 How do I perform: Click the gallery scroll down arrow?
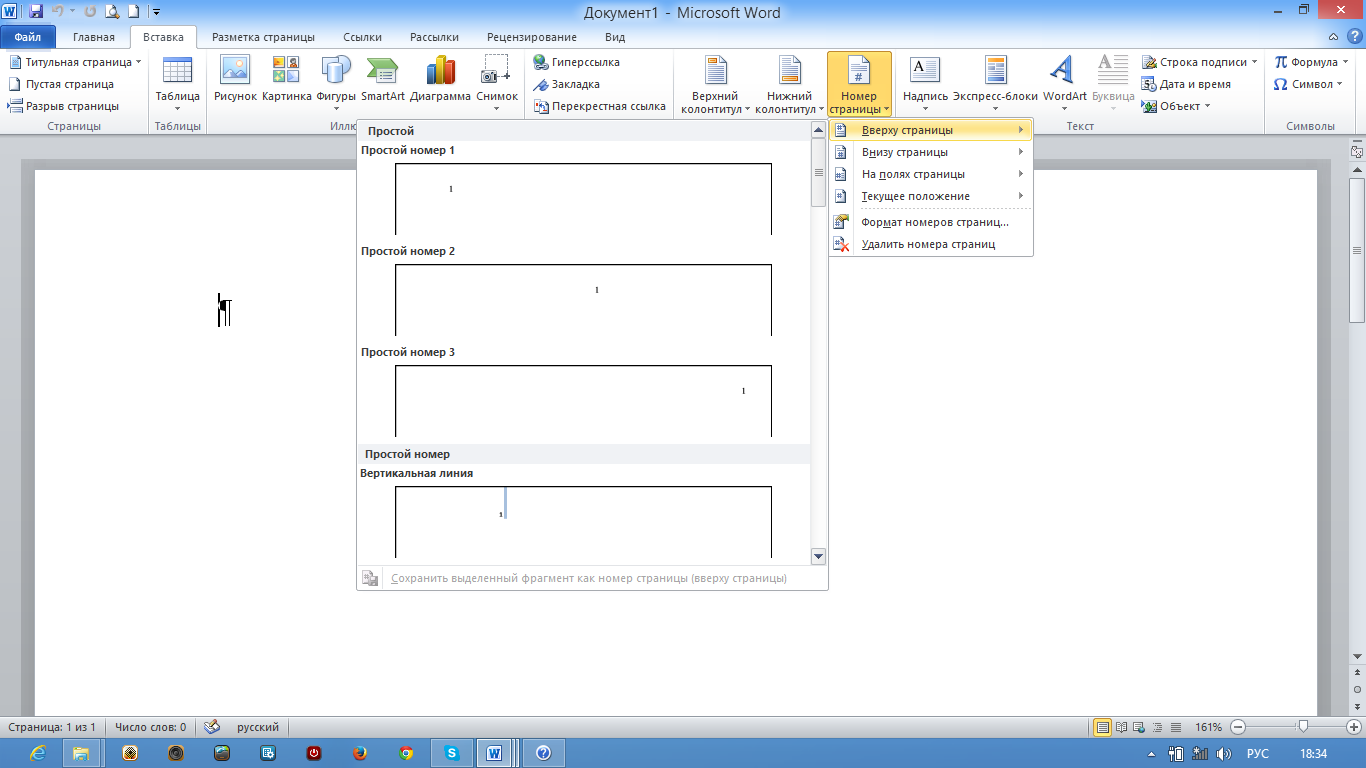(x=818, y=556)
